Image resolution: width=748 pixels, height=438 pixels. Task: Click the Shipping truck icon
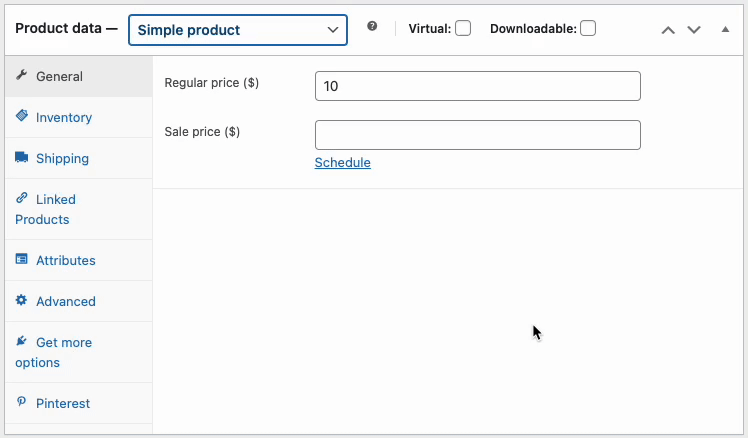click(x=21, y=157)
